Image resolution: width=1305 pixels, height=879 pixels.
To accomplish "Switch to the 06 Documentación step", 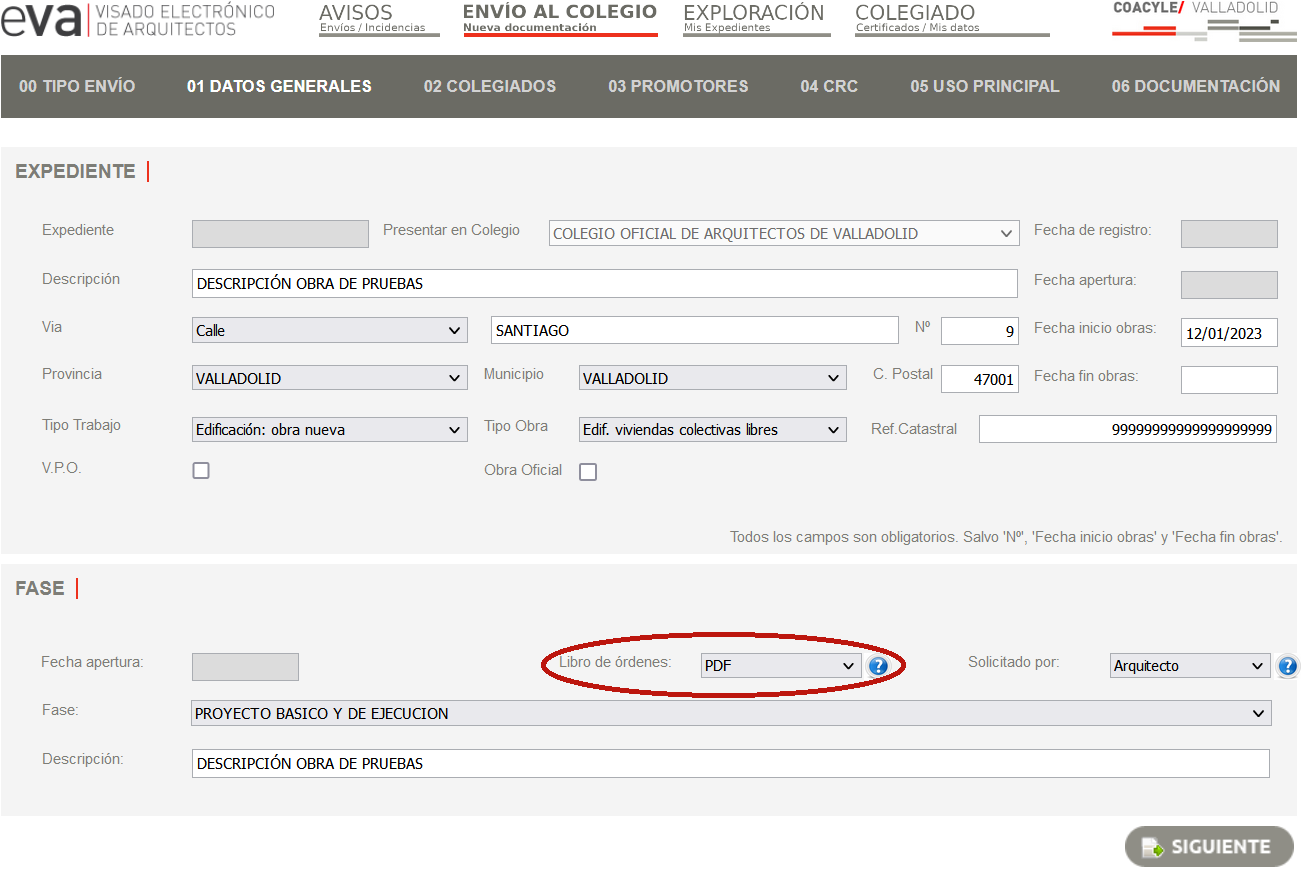I will pyautogui.click(x=1195, y=86).
